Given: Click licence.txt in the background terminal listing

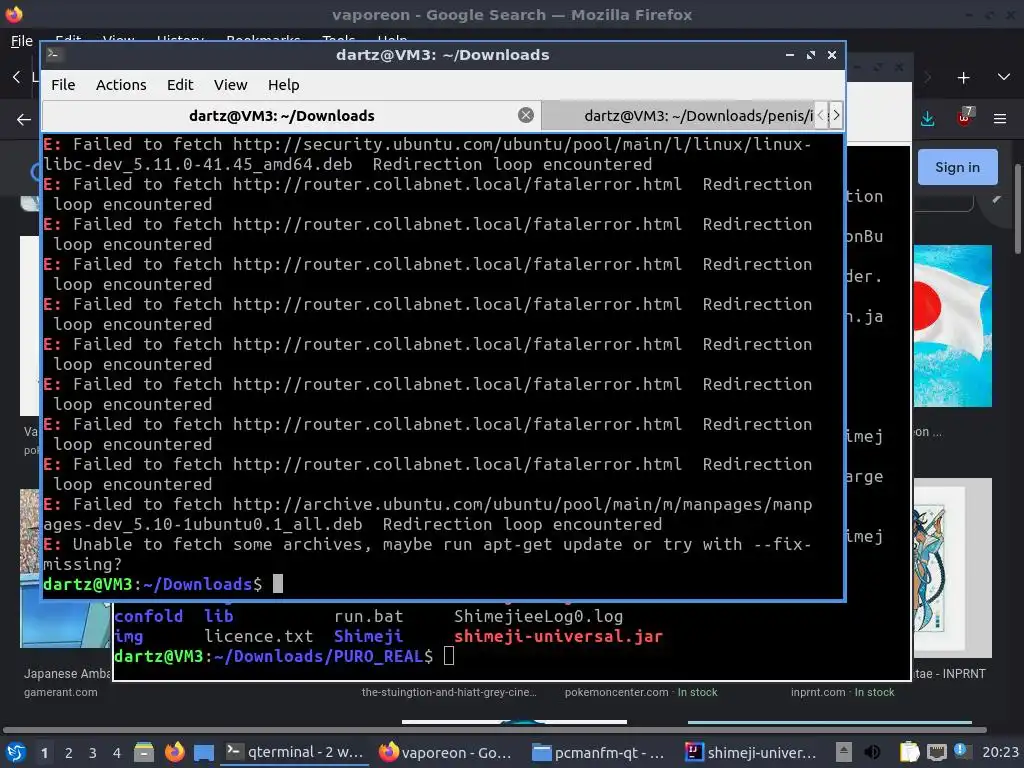Looking at the screenshot, I should tap(259, 636).
